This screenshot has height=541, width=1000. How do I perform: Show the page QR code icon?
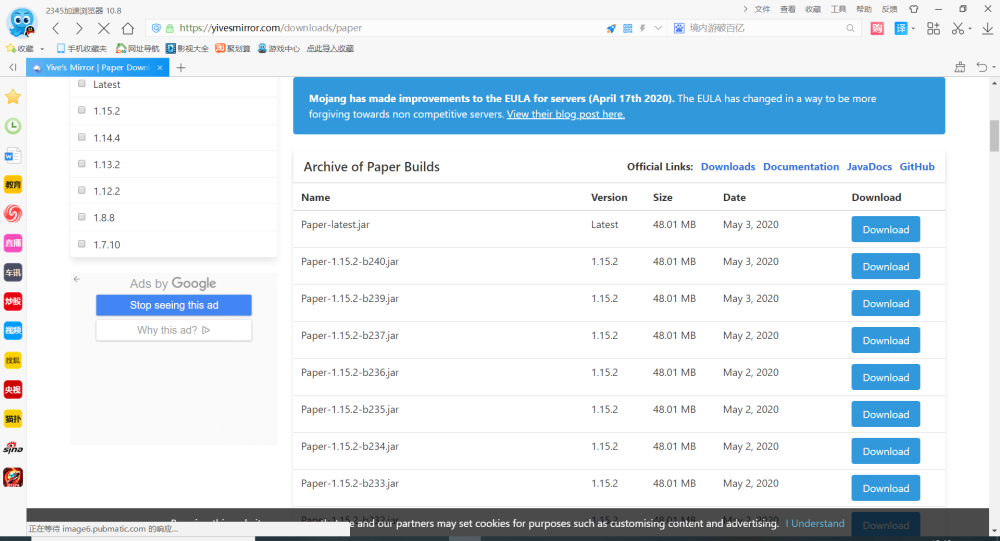pyautogui.click(x=628, y=28)
